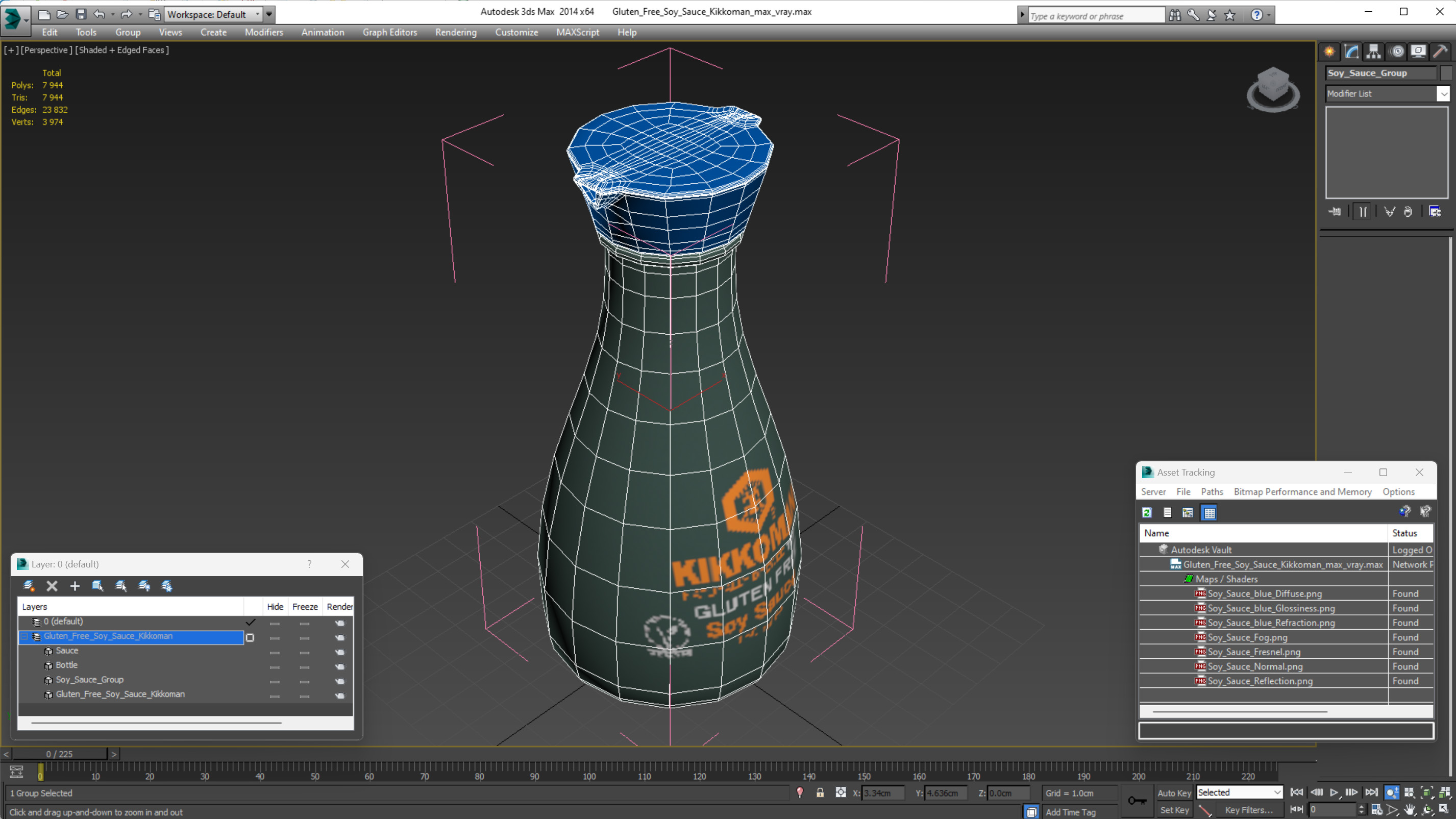
Task: Click the New Scene icon in quick access toolbar
Action: click(x=43, y=14)
